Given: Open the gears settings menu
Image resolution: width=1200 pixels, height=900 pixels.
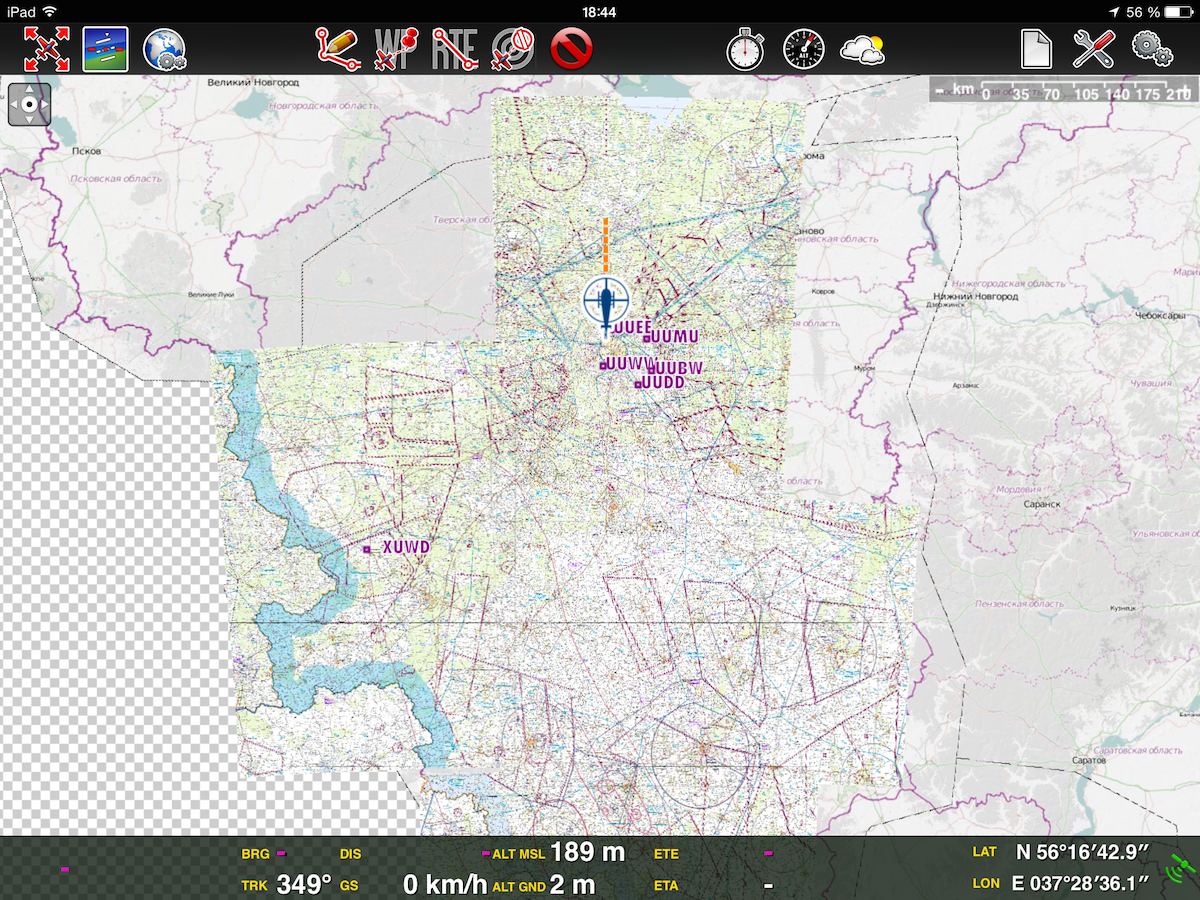Looking at the screenshot, I should (1152, 48).
